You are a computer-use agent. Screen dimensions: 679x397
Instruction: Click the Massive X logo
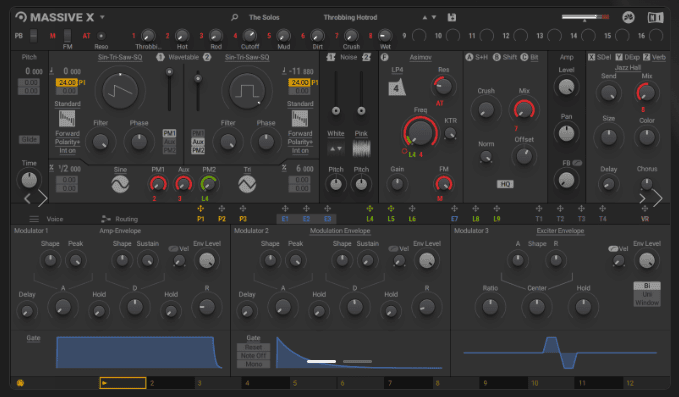point(55,17)
